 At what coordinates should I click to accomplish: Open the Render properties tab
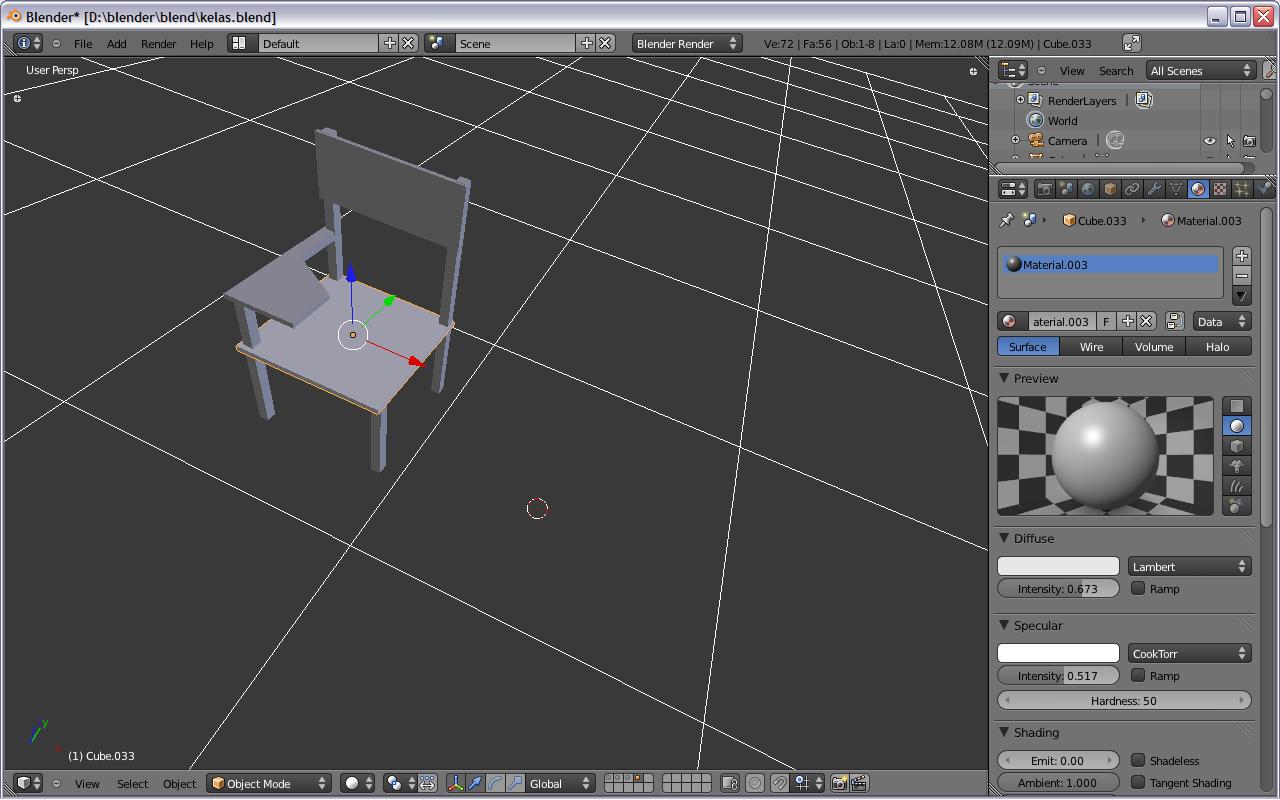click(x=1045, y=189)
